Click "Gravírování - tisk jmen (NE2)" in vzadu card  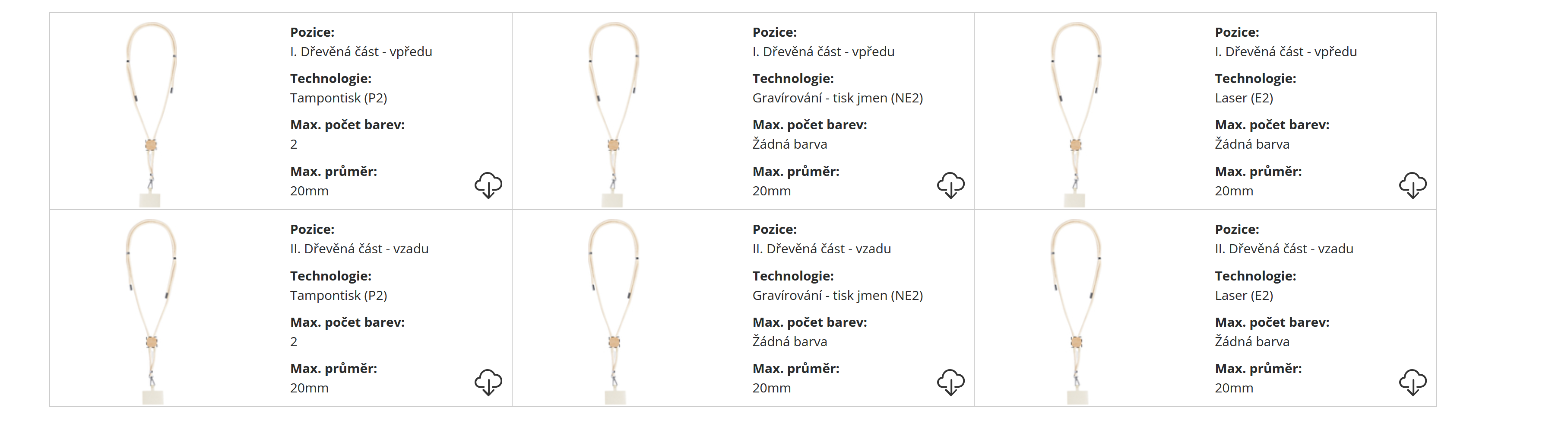838,296
